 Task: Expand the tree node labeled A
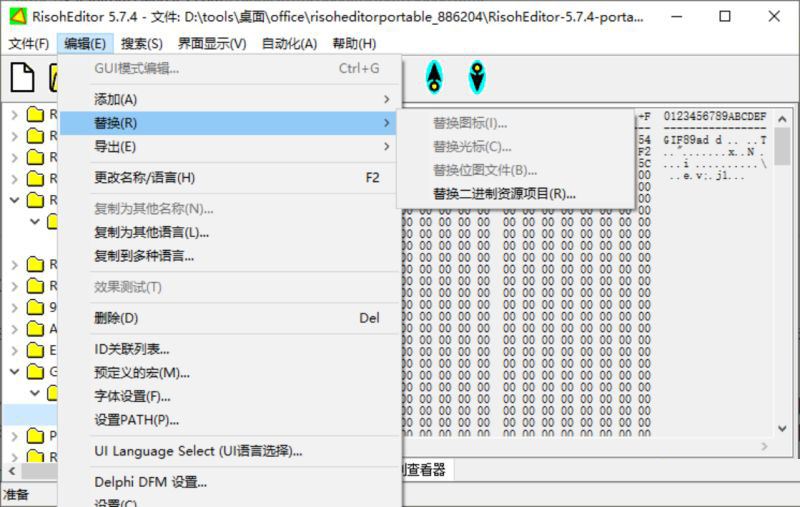pos(15,329)
